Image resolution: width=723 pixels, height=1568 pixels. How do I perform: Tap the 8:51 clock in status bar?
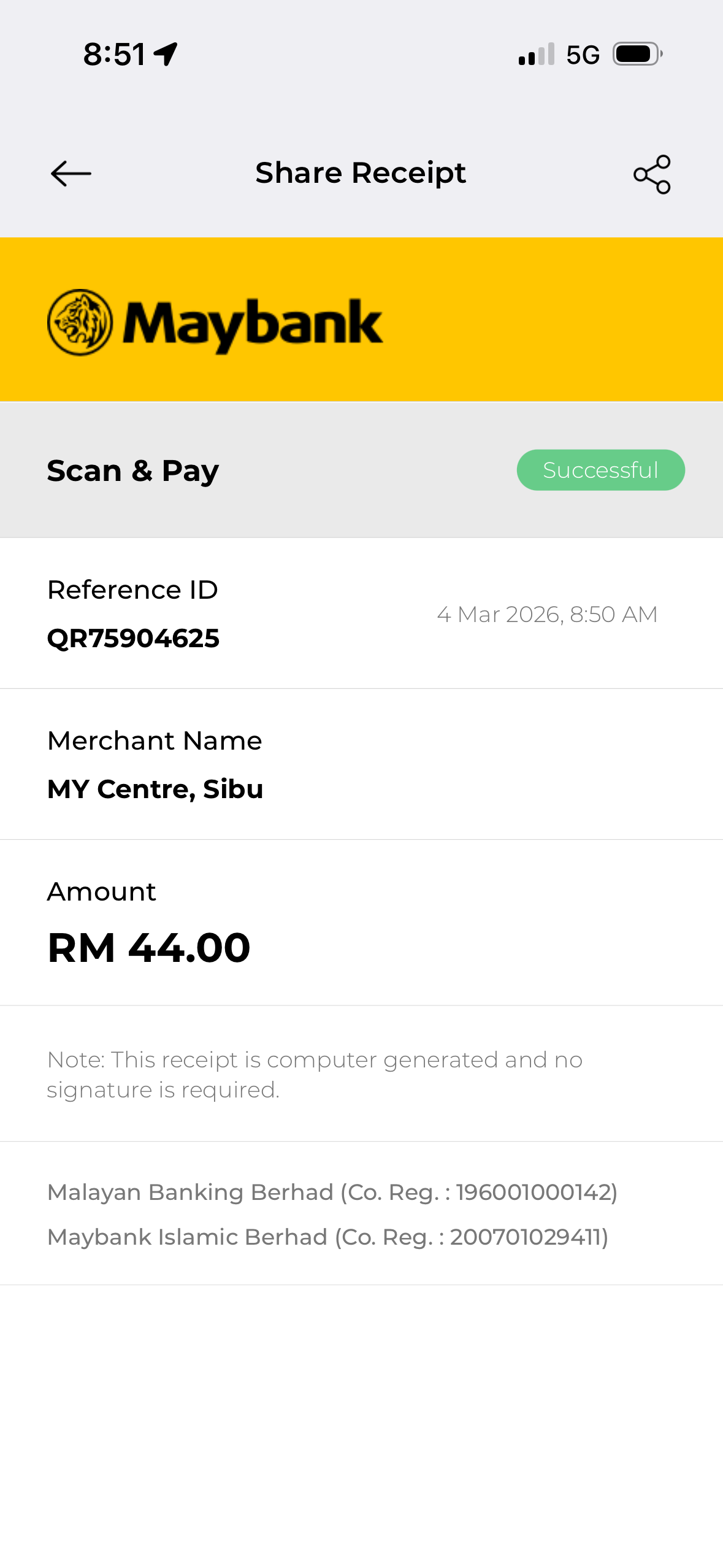(x=114, y=54)
